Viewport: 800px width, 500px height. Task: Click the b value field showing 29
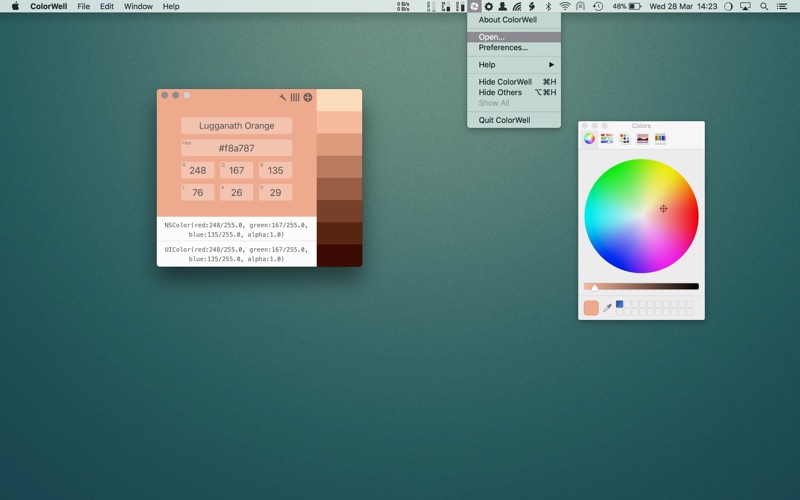[x=276, y=192]
